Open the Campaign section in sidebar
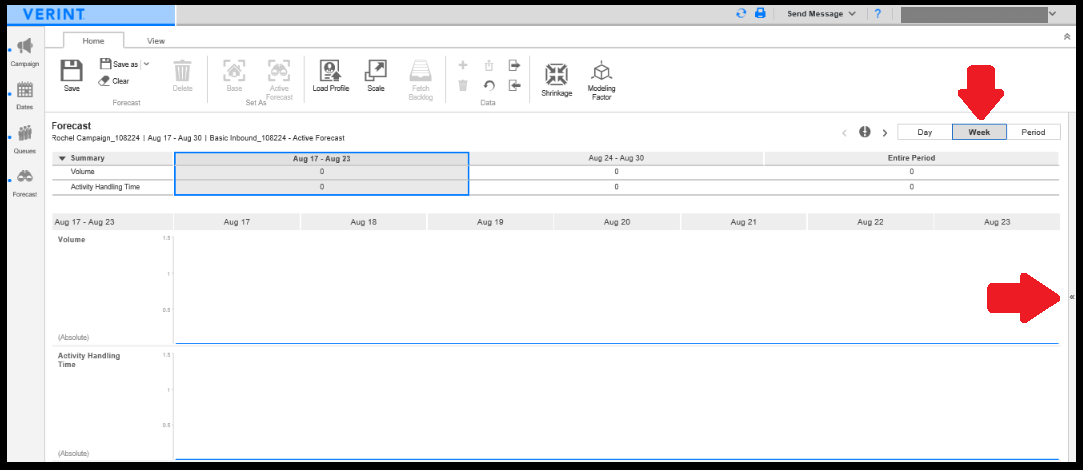Viewport: 1083px width, 470px height. pos(25,53)
